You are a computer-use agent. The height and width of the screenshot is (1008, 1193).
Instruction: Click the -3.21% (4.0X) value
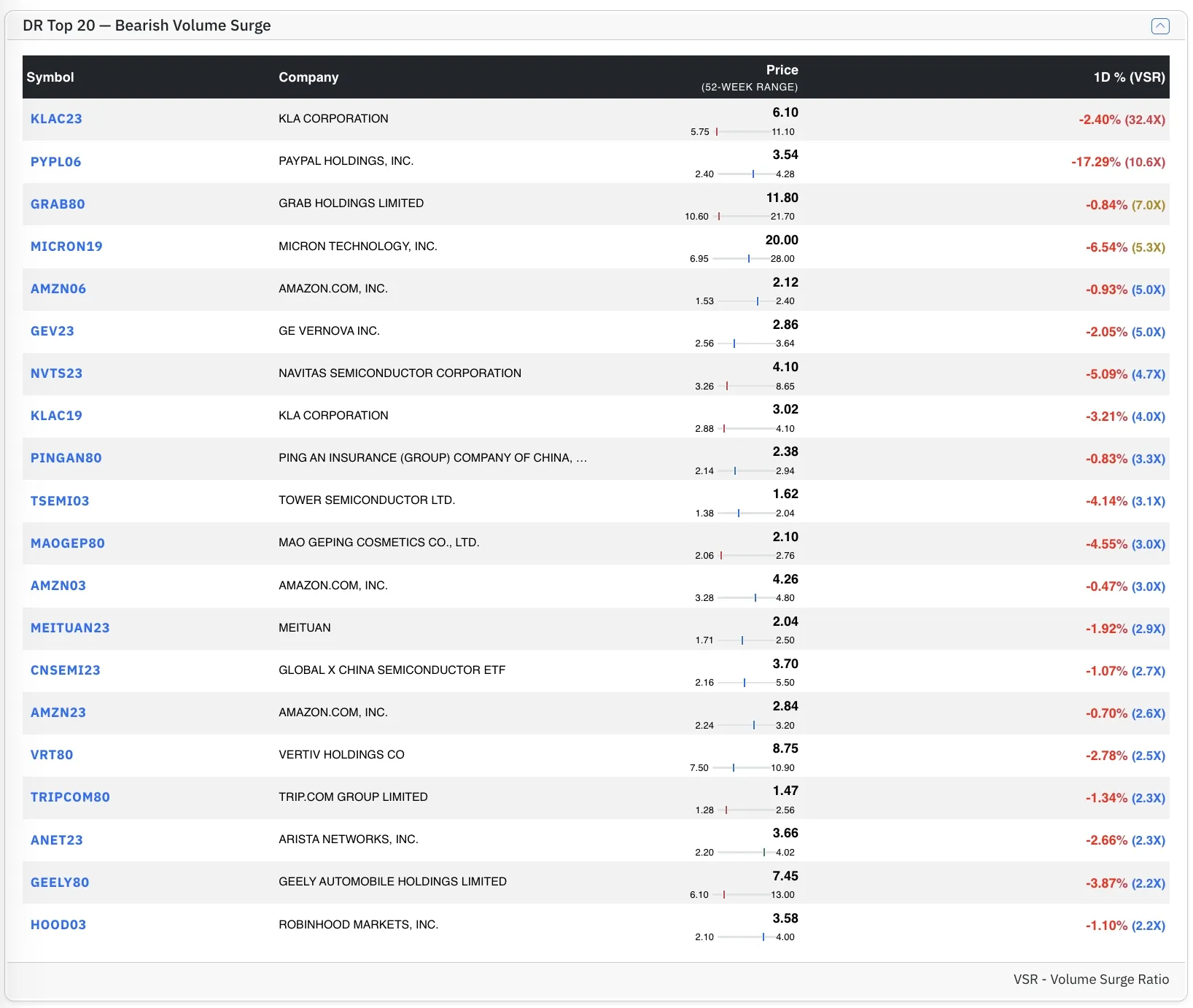click(x=1125, y=416)
